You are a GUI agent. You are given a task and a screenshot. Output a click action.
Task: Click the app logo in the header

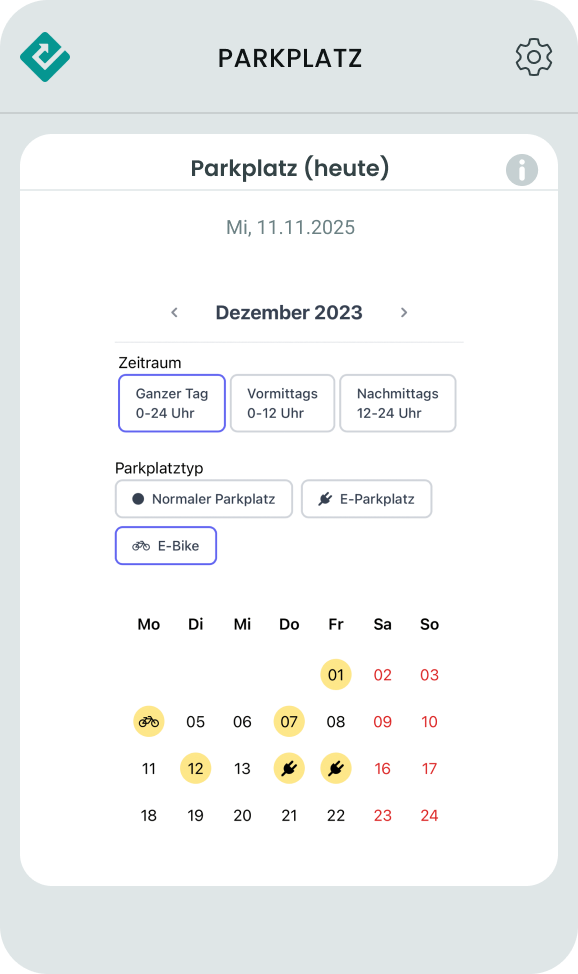tap(44, 57)
